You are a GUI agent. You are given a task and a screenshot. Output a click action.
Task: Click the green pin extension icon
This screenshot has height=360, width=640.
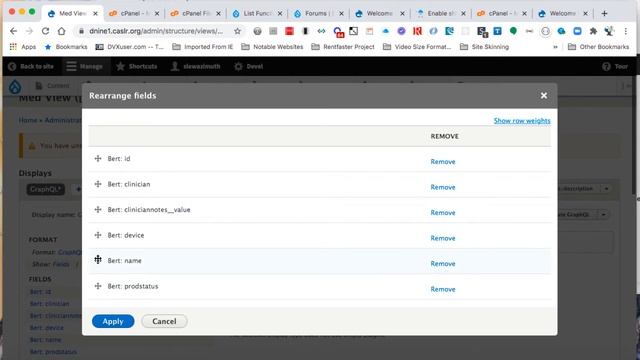tap(513, 31)
